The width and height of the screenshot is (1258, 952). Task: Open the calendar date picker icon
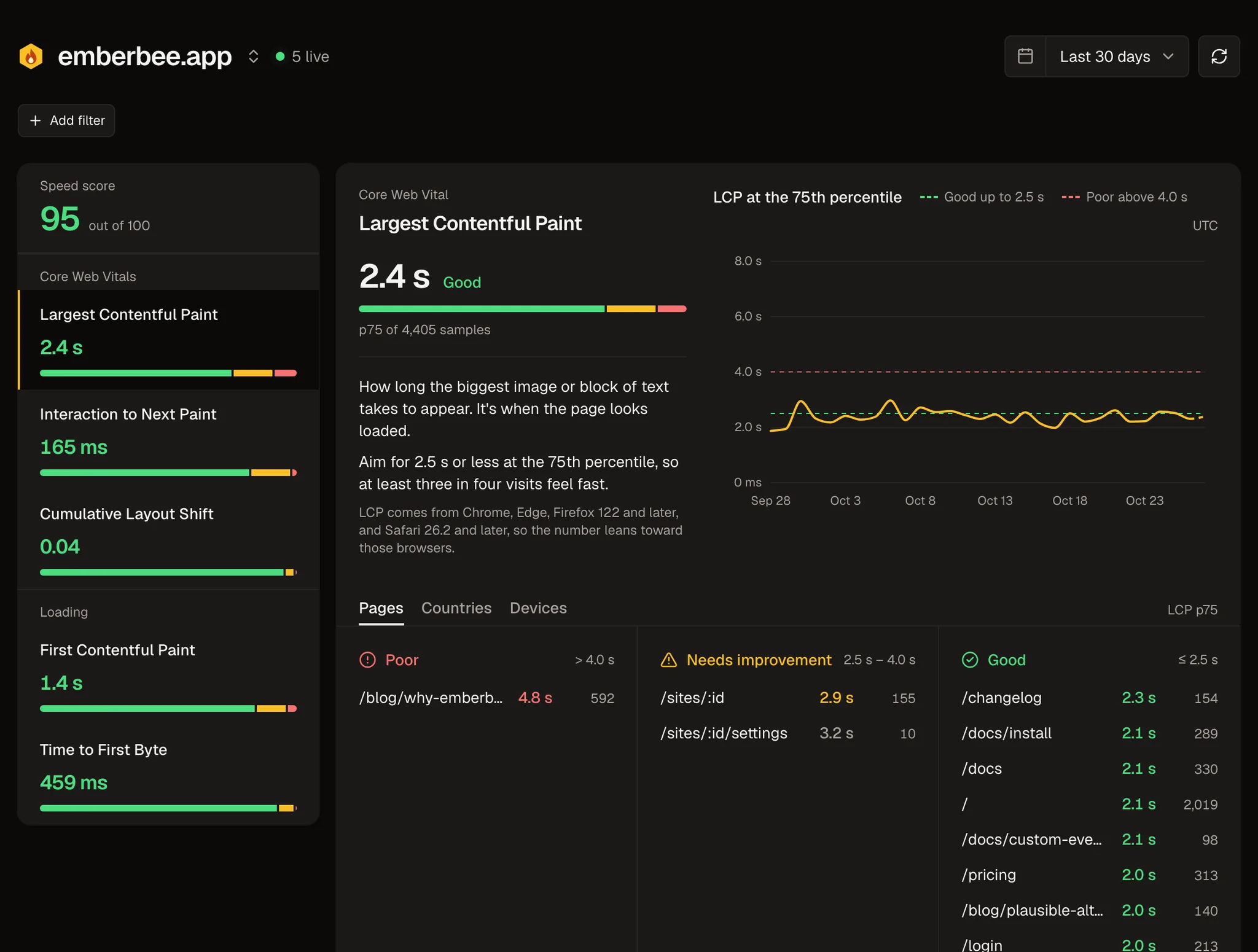point(1025,57)
